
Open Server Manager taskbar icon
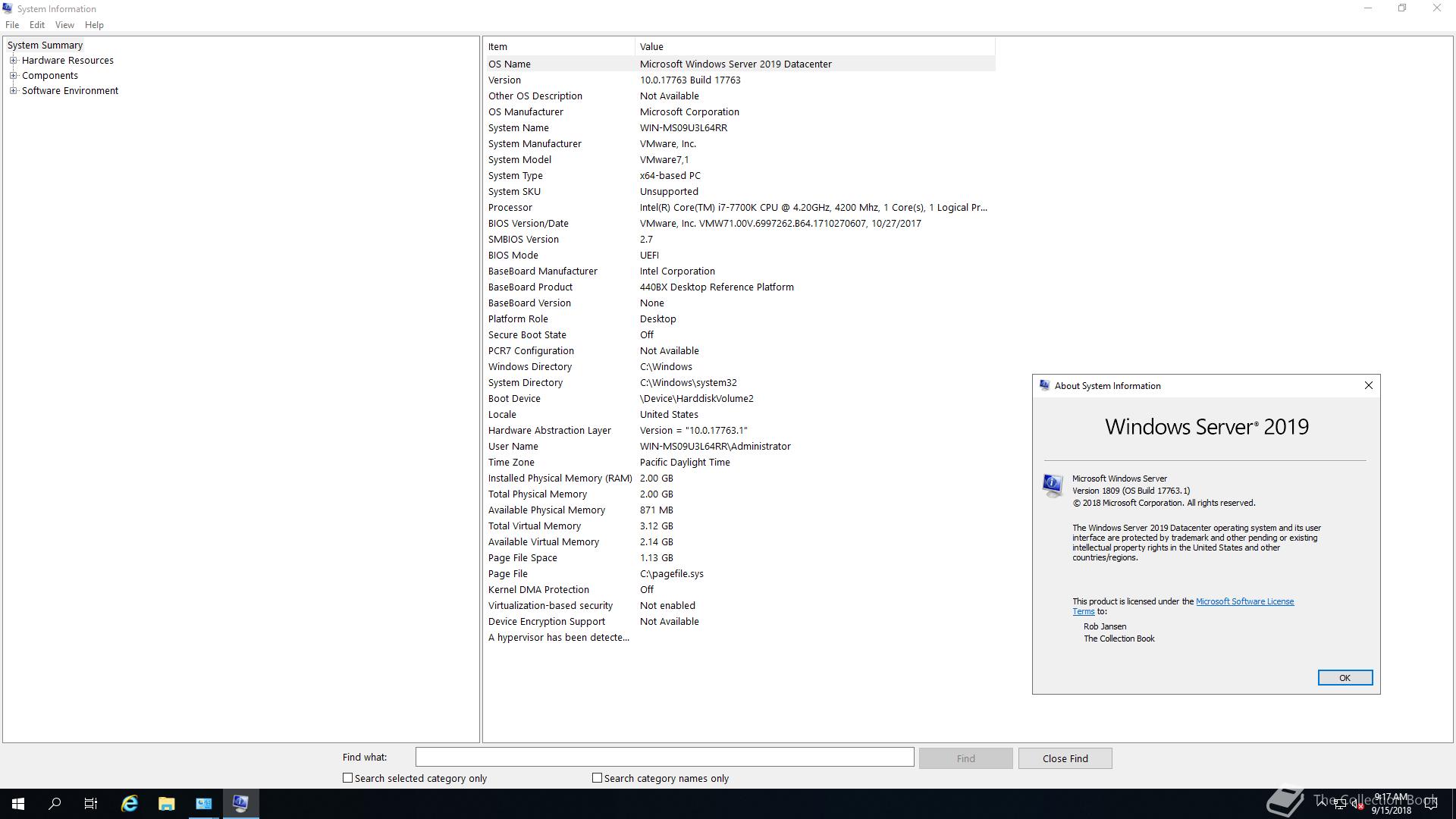point(204,804)
